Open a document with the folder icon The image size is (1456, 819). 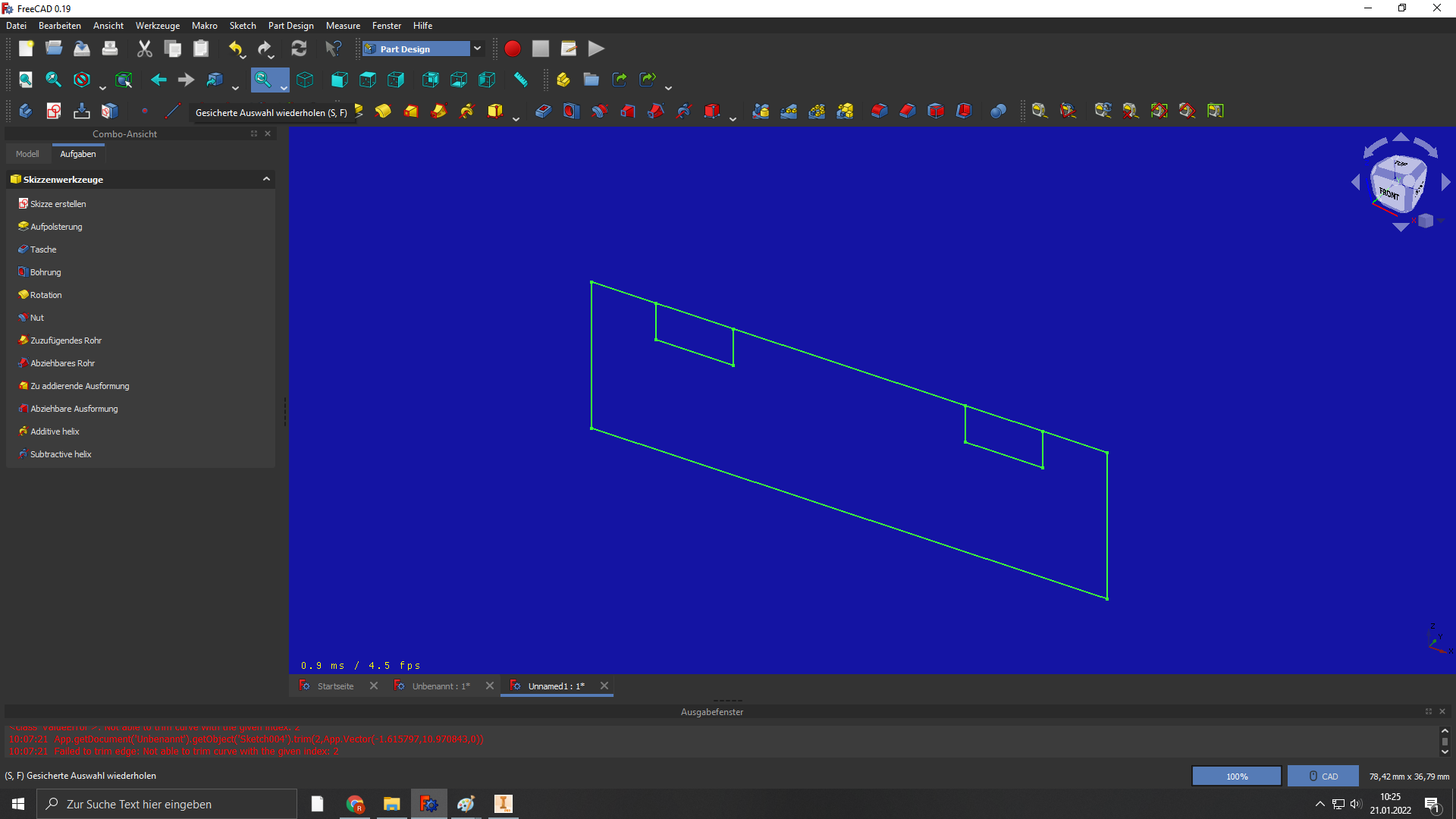point(54,49)
